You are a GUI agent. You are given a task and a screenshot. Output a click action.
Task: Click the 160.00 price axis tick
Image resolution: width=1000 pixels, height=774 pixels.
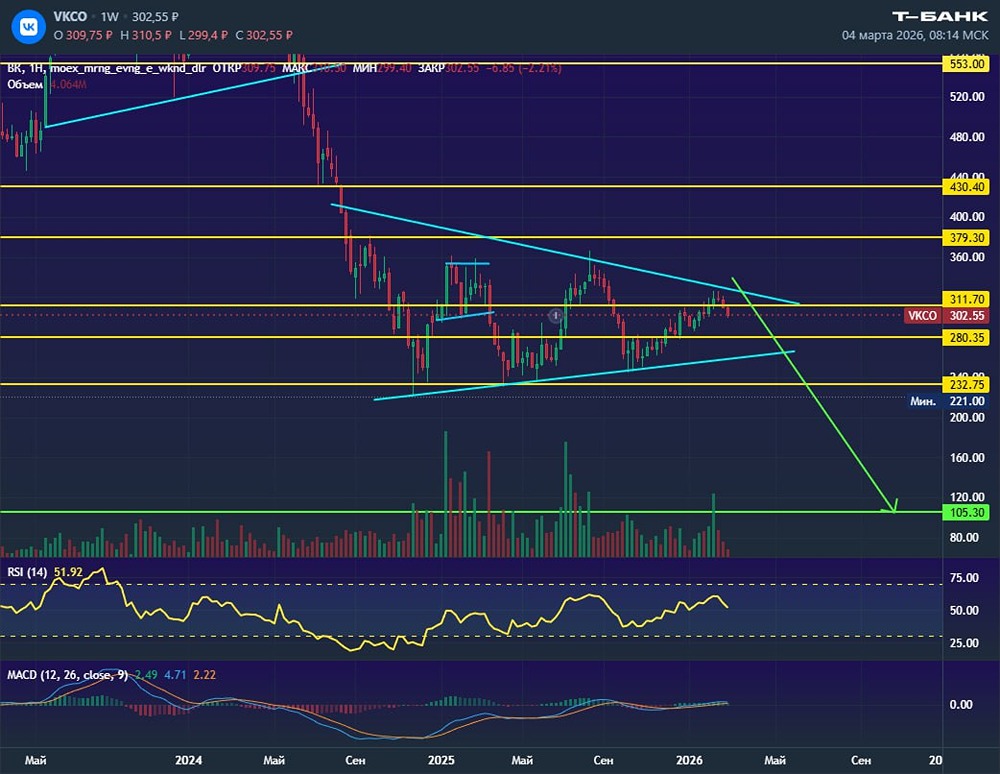[x=967, y=458]
